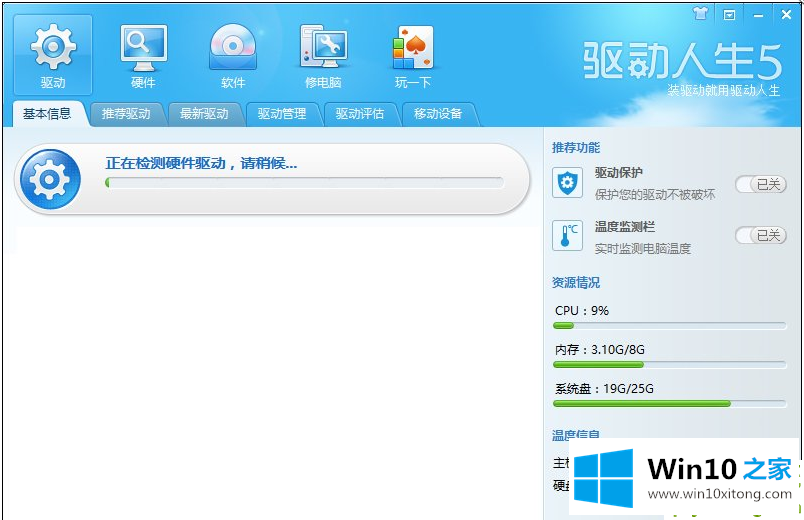Click the driver detection progress bar
804x520 pixels.
[x=305, y=183]
